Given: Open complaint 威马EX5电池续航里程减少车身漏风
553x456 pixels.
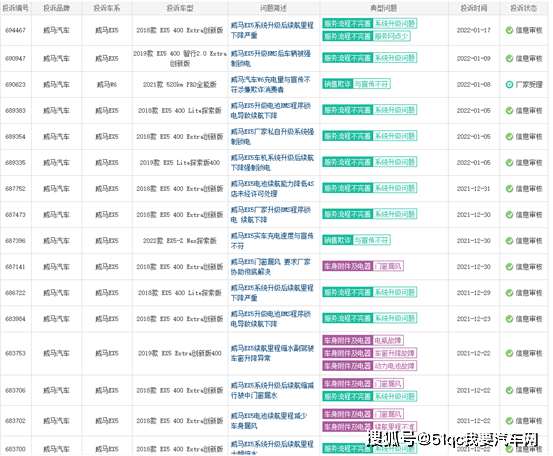Looking at the screenshot, I should [x=269, y=421].
